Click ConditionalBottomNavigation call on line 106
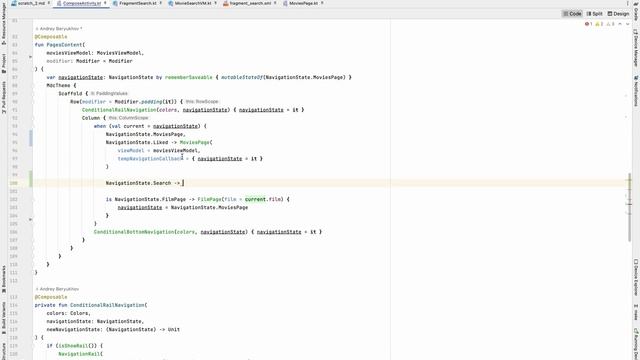This screenshot has height=360, width=640. [x=134, y=232]
